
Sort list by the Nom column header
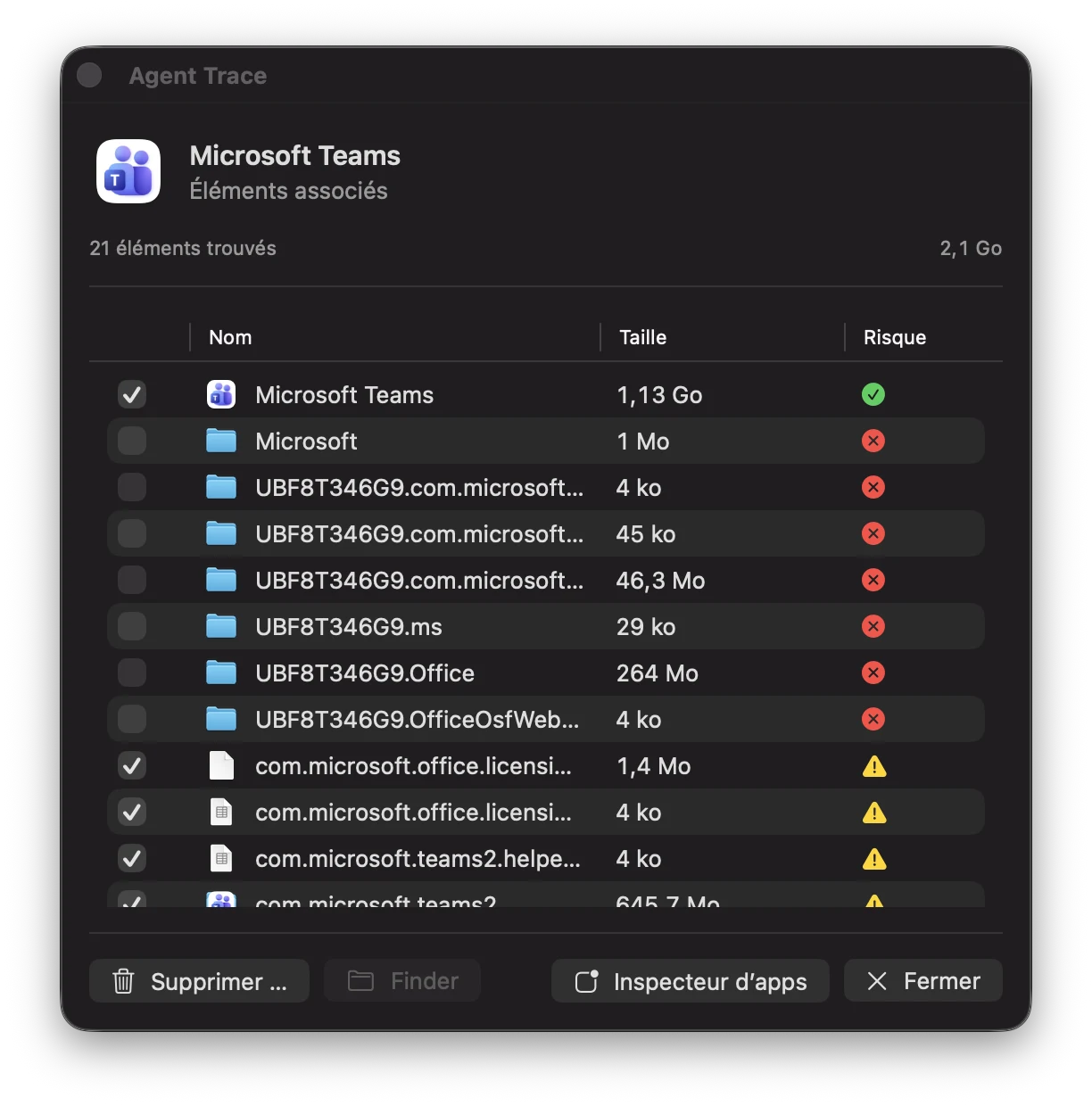coord(230,337)
